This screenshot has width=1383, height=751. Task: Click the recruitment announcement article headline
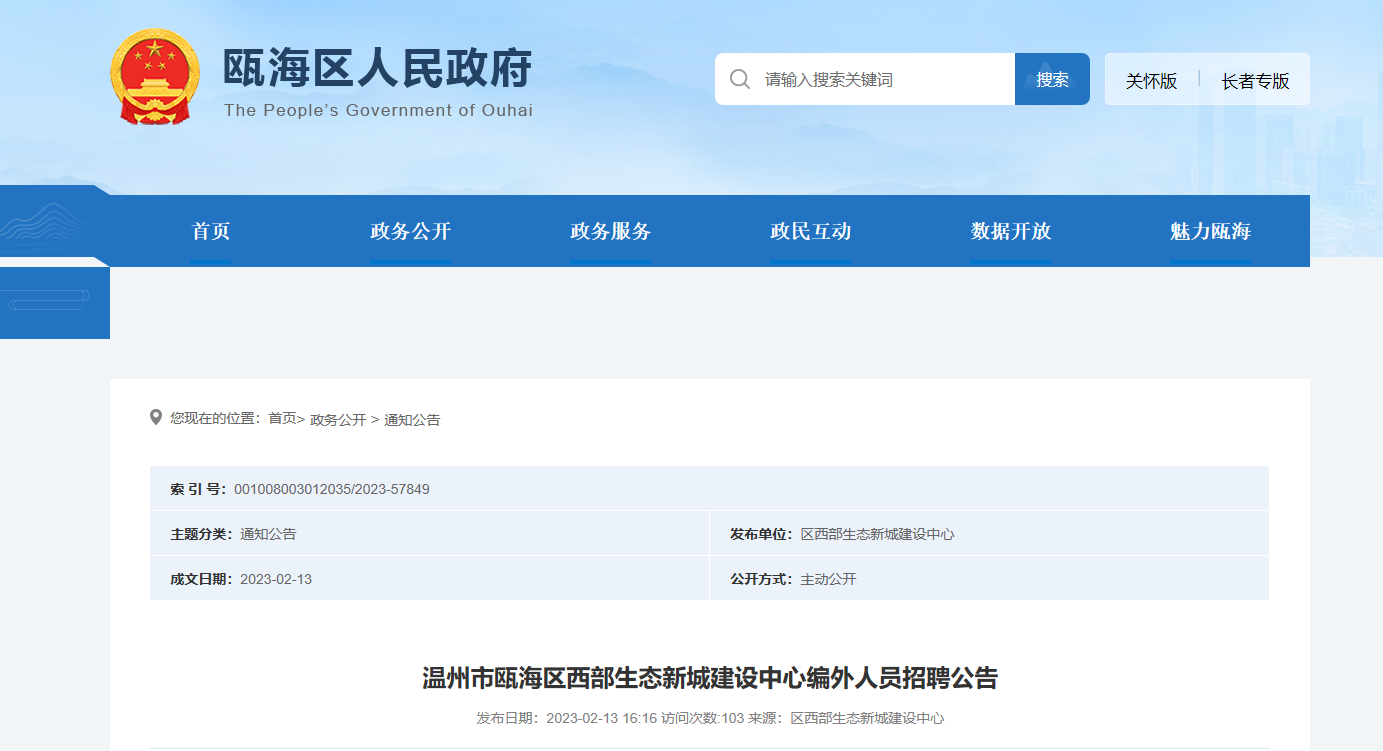pos(710,679)
